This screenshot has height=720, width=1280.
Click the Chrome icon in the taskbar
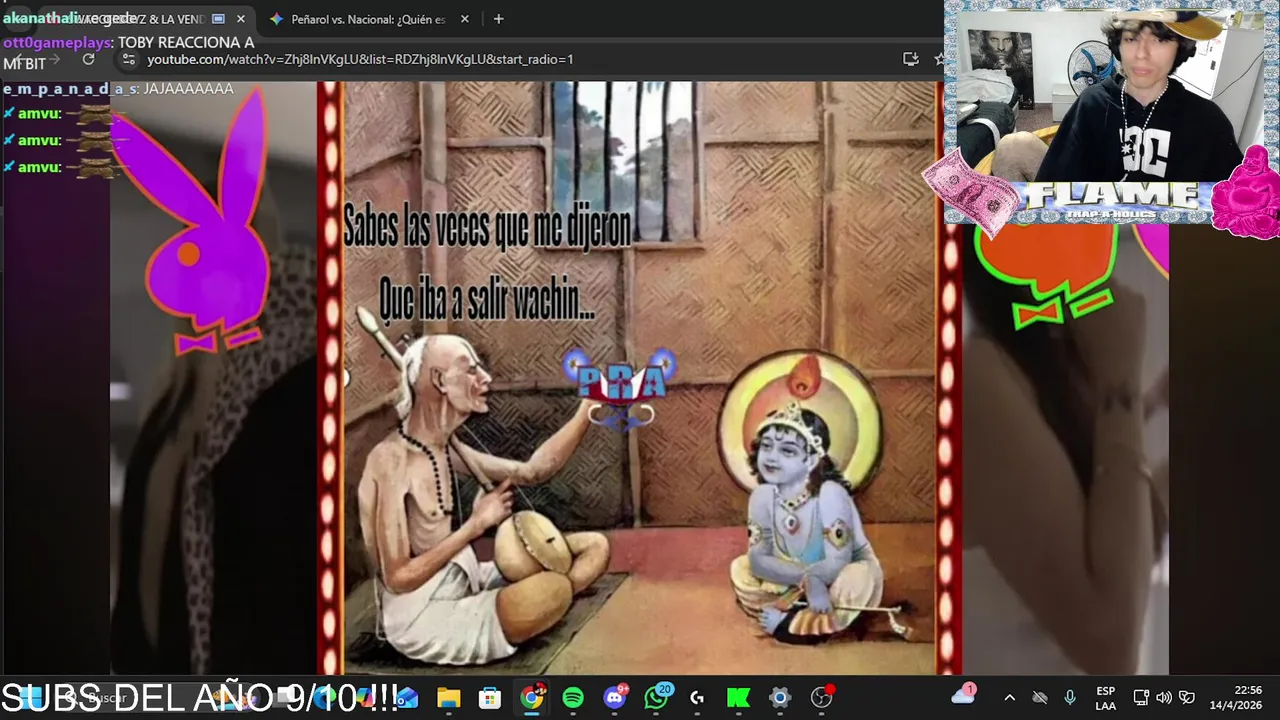[x=532, y=698]
